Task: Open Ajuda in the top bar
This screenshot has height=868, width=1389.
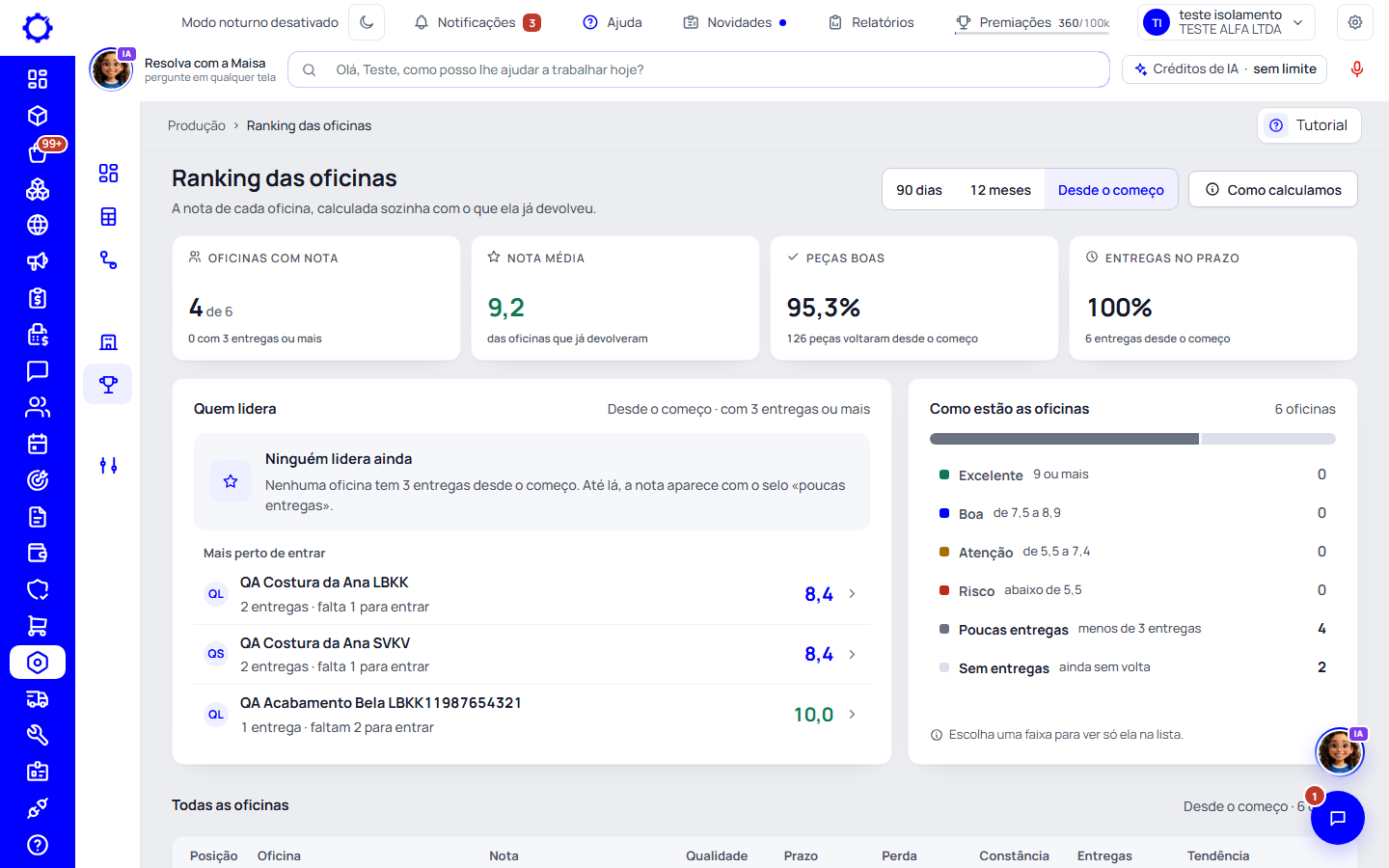Action: (x=613, y=22)
